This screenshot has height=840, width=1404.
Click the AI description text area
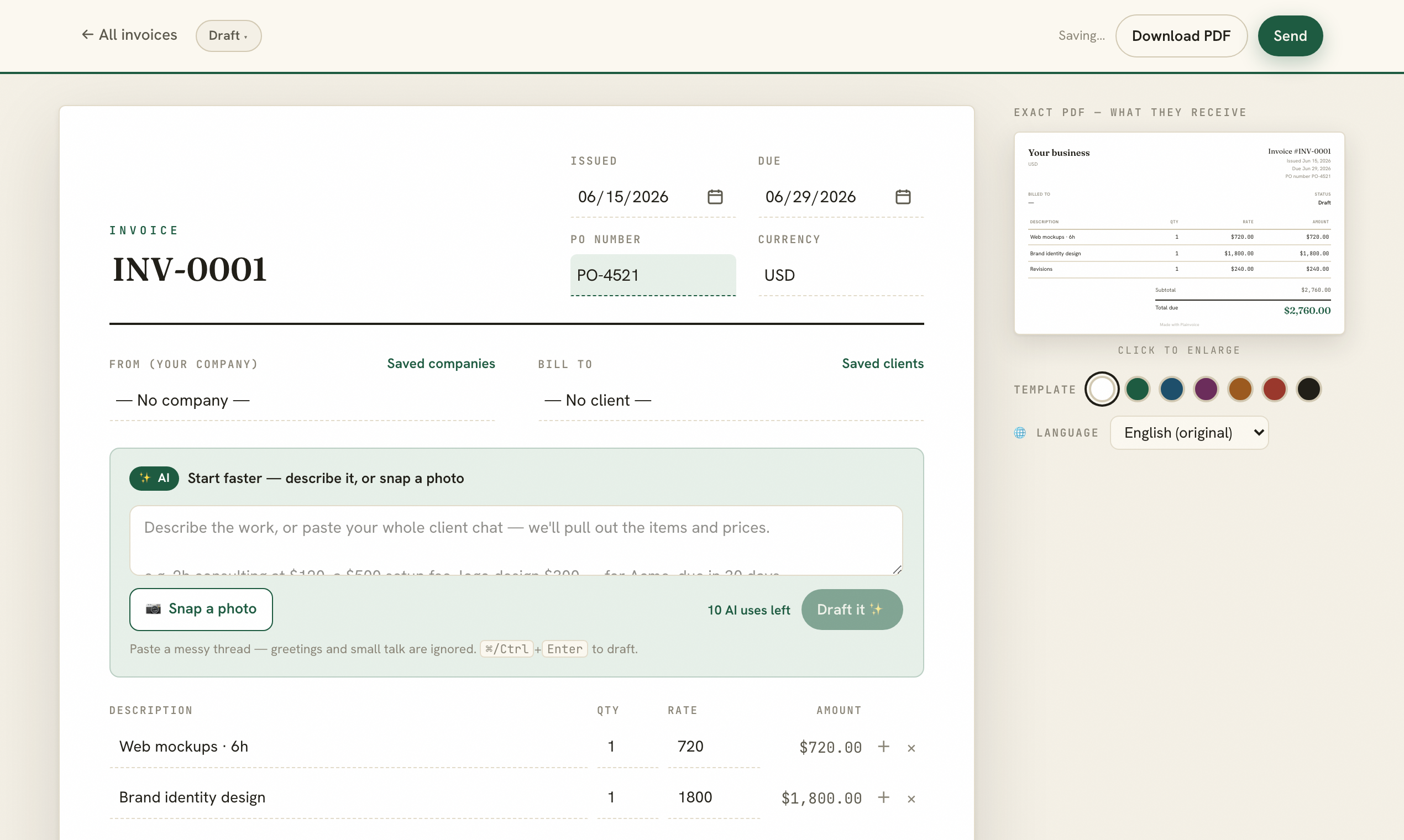(x=516, y=540)
